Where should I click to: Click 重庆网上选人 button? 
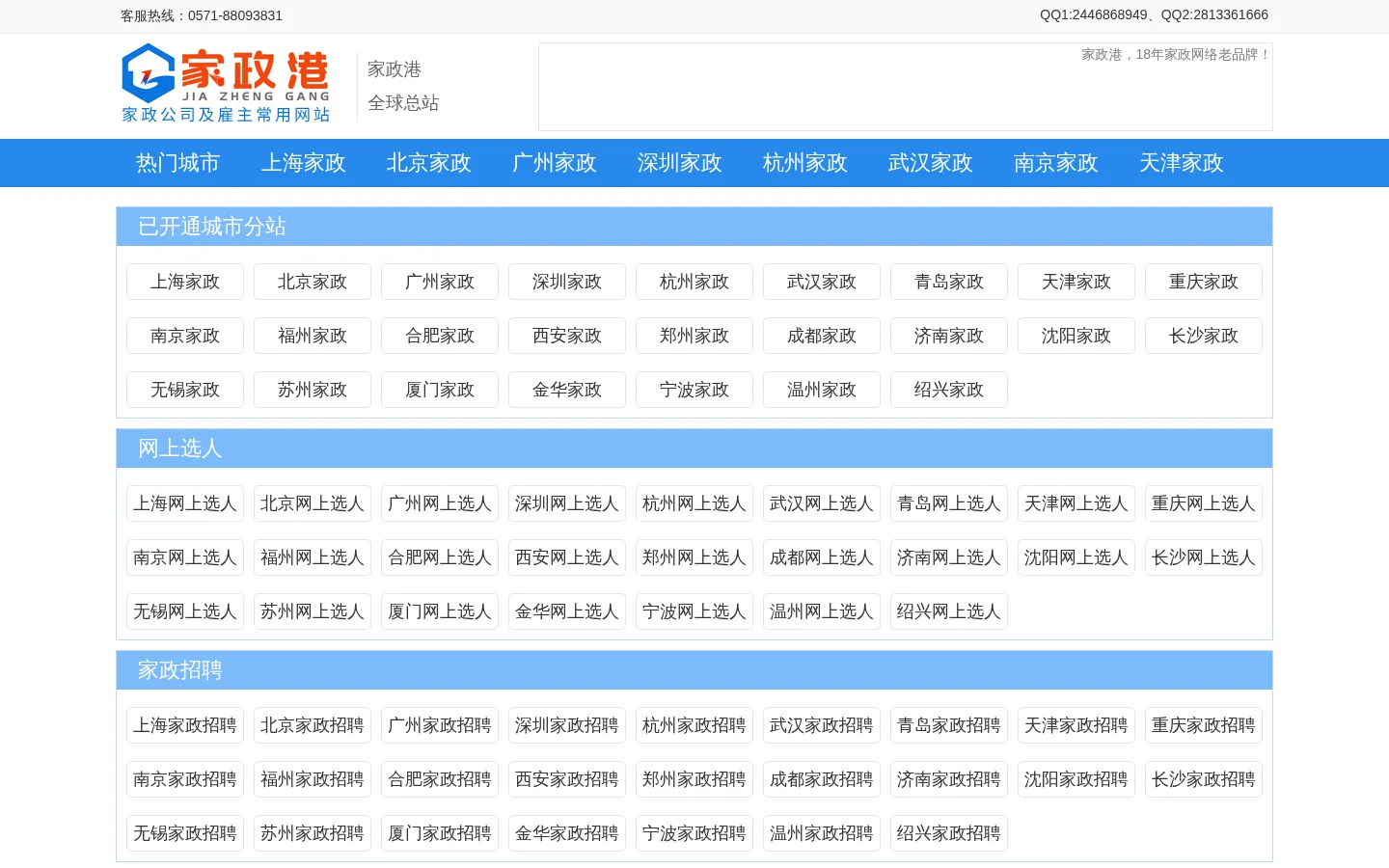[1204, 503]
